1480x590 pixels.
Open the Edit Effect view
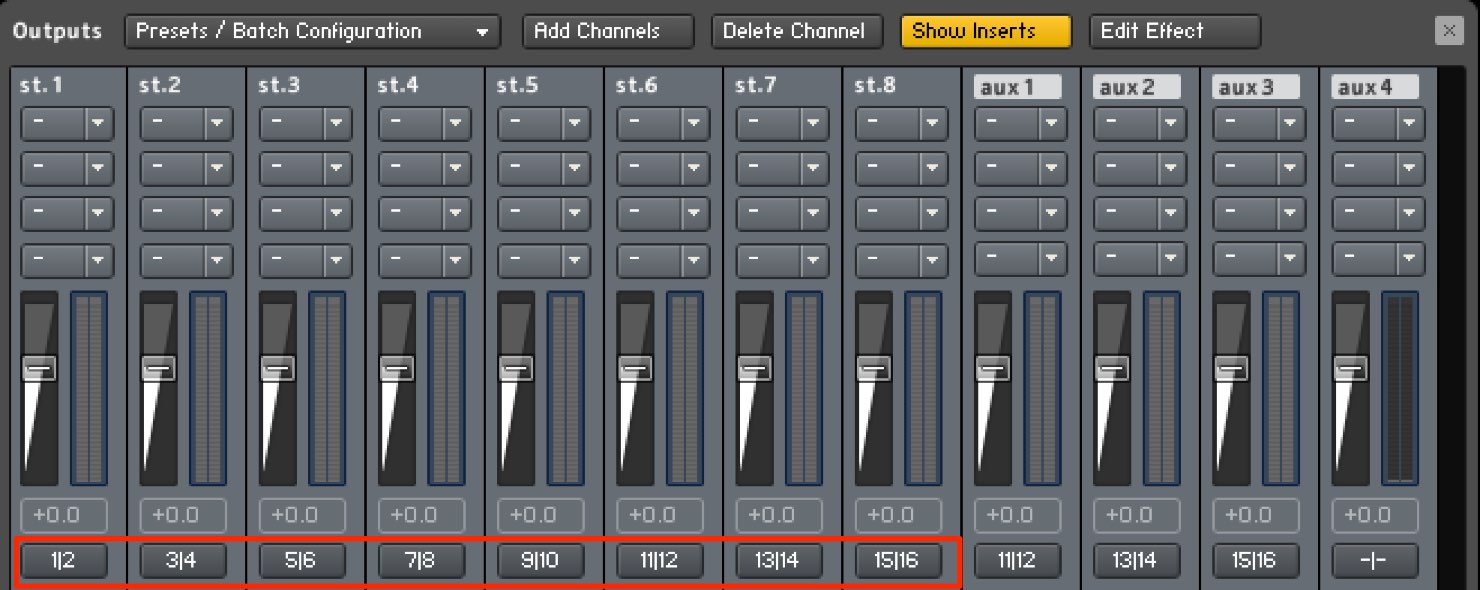tap(1175, 31)
